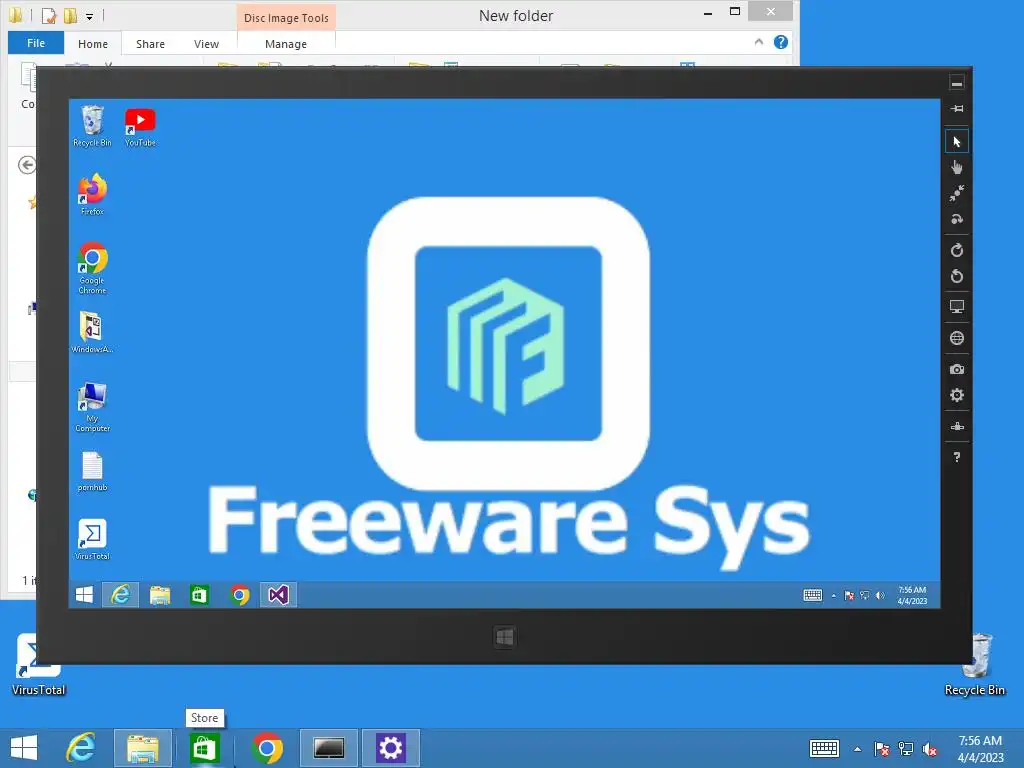This screenshot has width=1024, height=768.
Task: Open Visual Studio in simulator taskbar
Action: [278, 595]
